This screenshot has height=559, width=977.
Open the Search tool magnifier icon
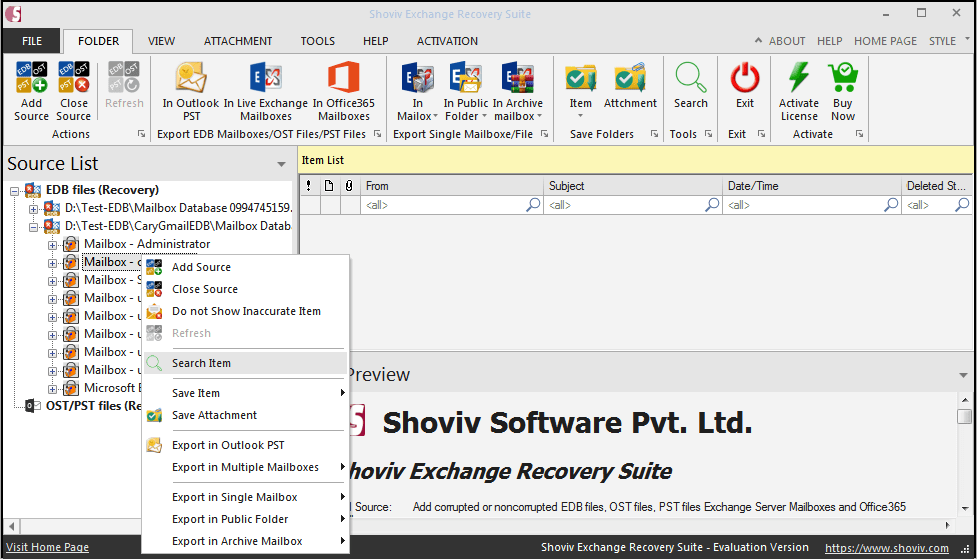tap(690, 77)
